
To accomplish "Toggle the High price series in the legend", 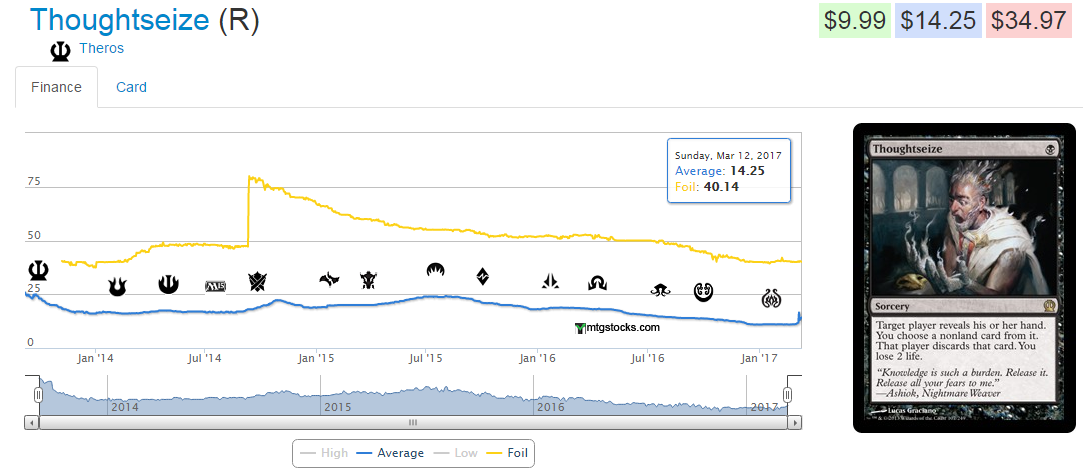I will click(324, 453).
